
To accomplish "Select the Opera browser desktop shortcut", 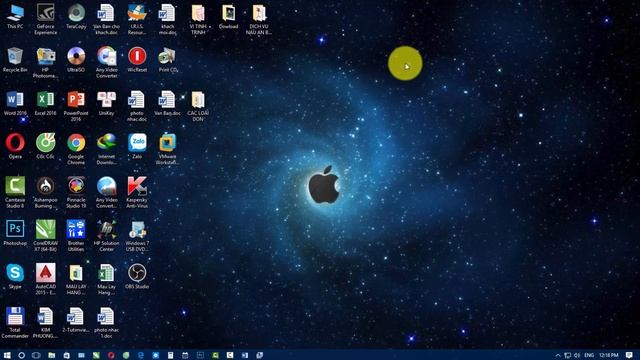I will pyautogui.click(x=15, y=146).
